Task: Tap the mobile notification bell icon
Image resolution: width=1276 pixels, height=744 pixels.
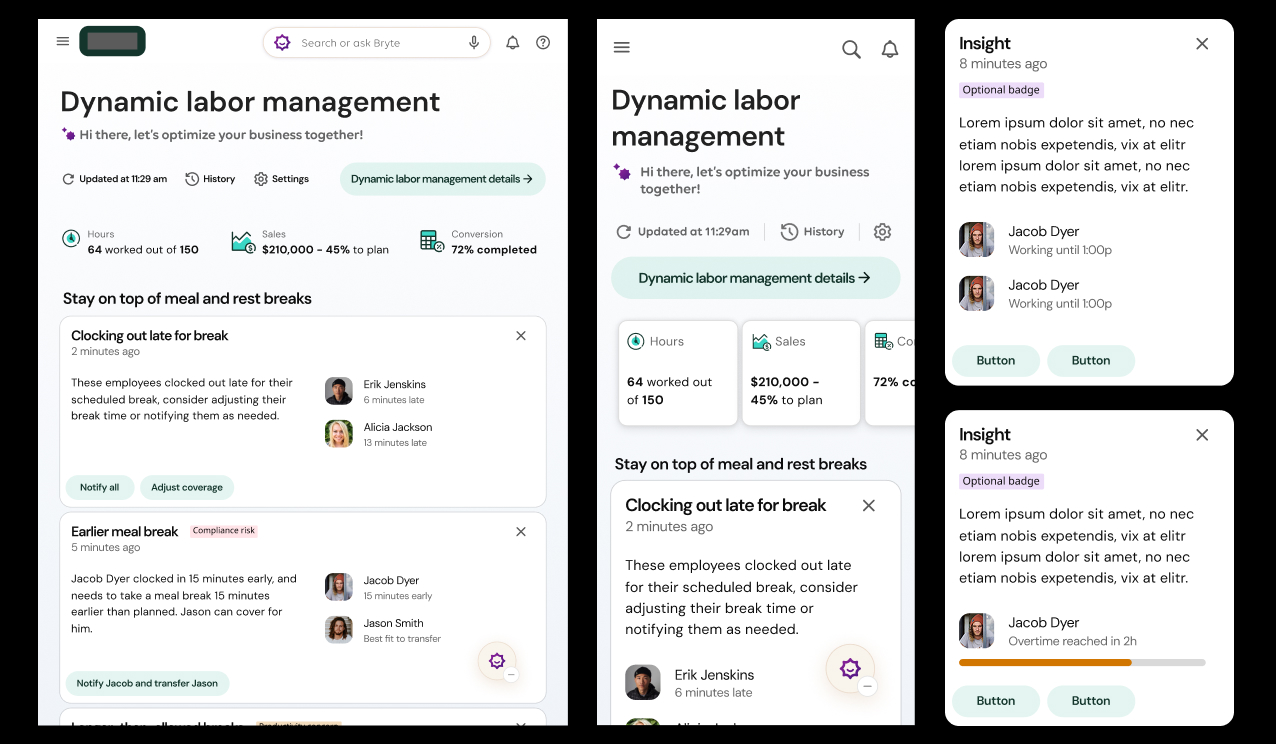Action: [x=889, y=49]
